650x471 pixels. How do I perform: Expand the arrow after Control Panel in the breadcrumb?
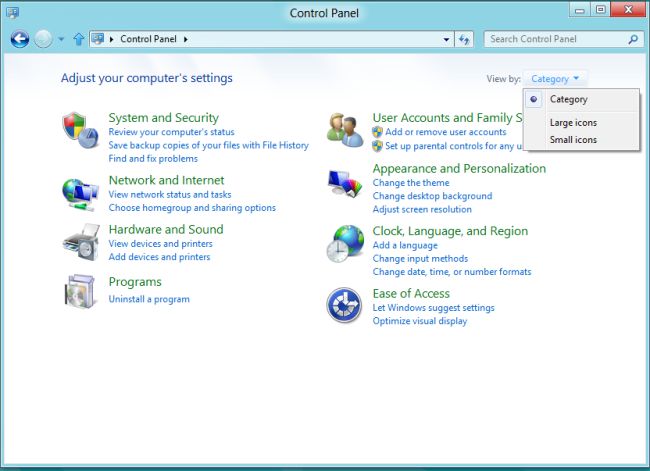tap(185, 39)
